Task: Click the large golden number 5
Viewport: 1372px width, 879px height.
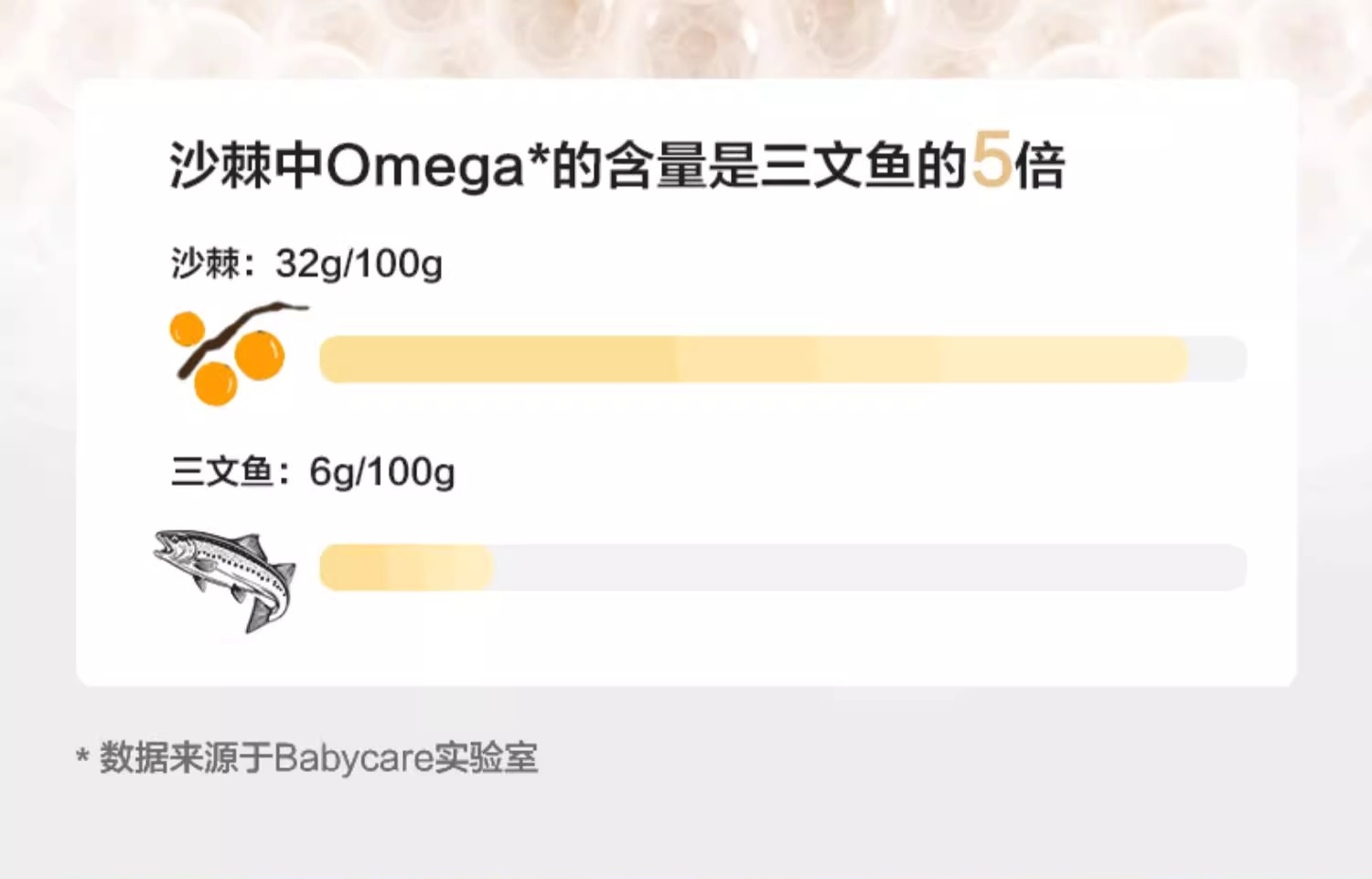Action: tap(991, 160)
